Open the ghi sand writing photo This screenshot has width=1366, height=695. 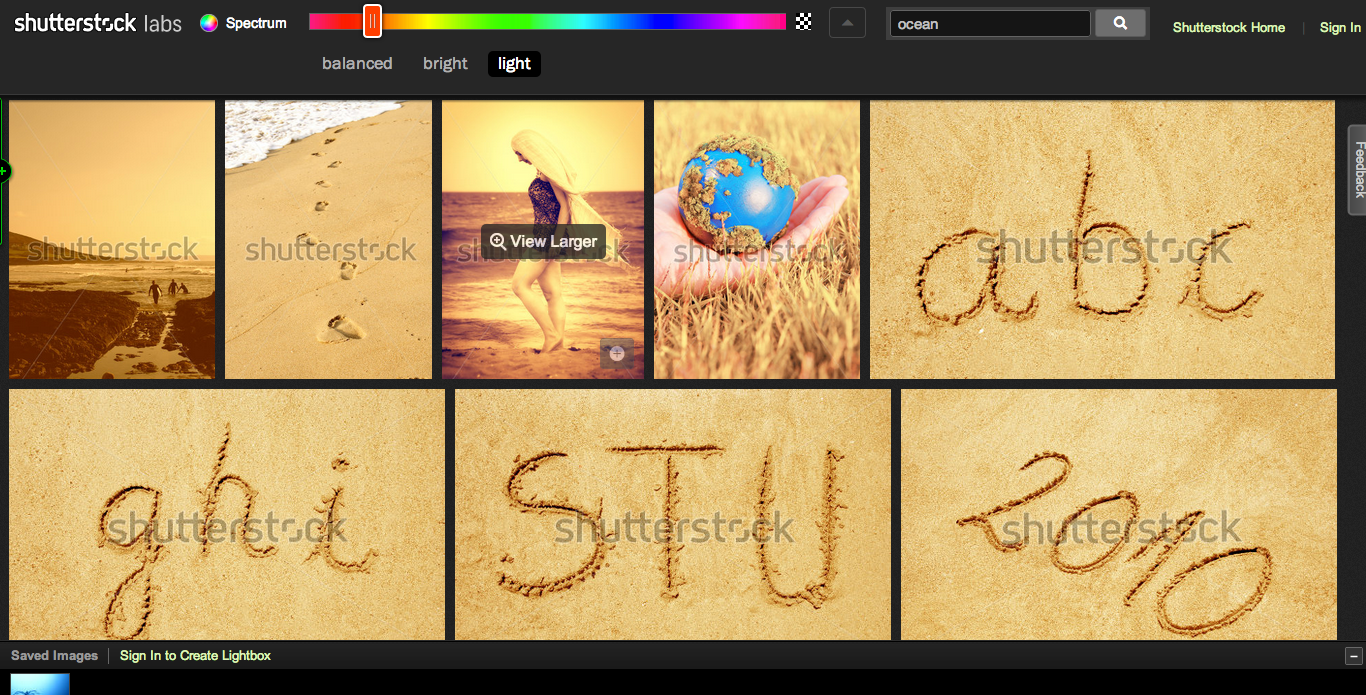[x=227, y=514]
